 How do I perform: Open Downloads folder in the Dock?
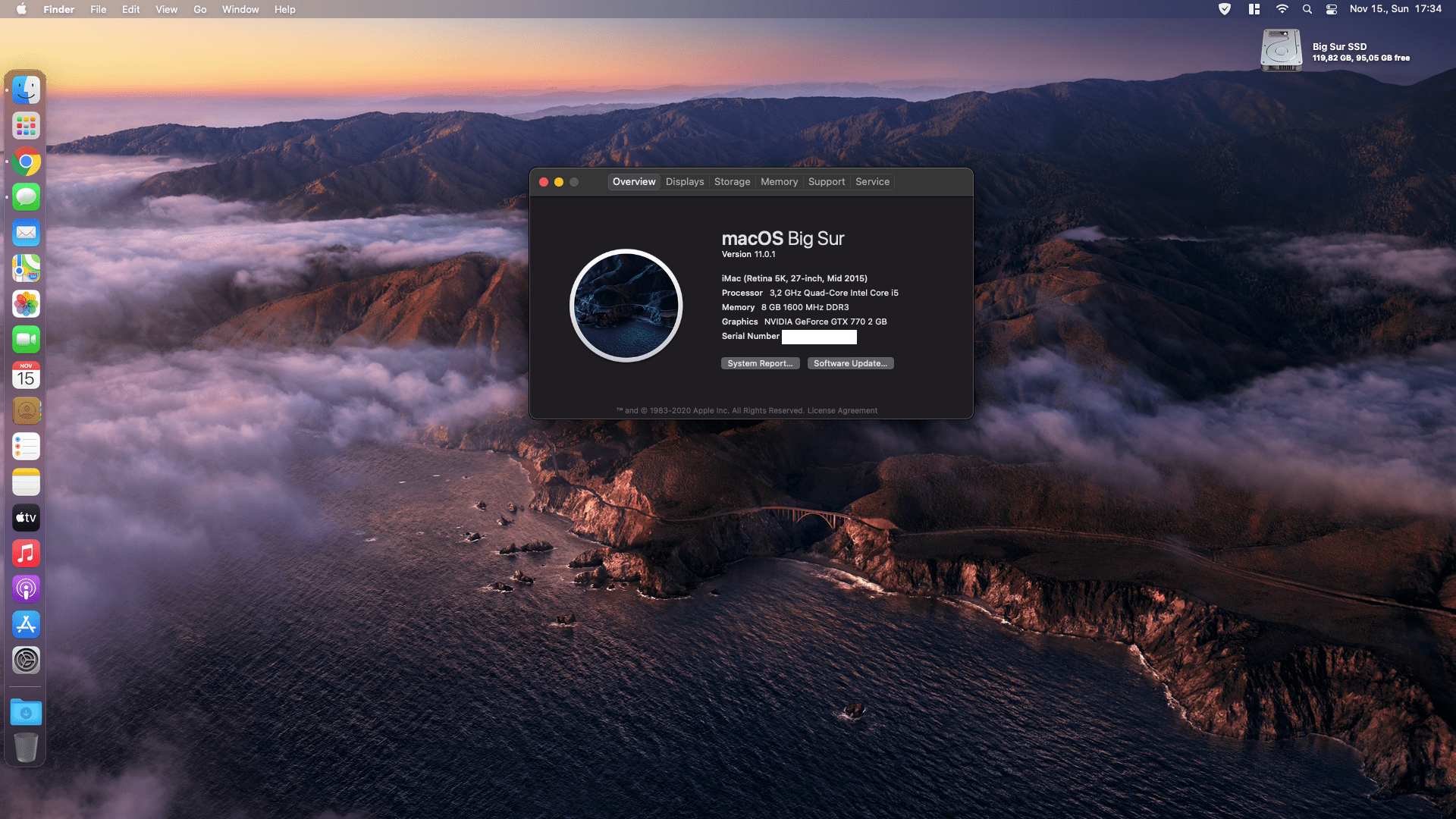coord(26,712)
